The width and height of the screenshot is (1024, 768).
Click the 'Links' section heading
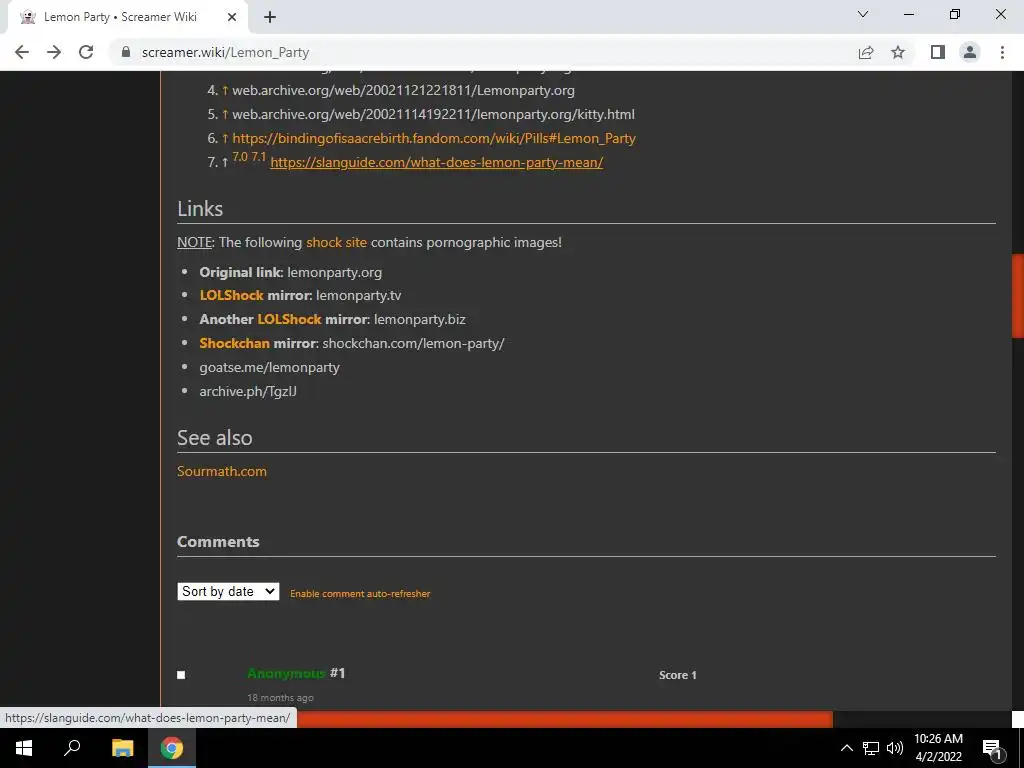(x=200, y=208)
